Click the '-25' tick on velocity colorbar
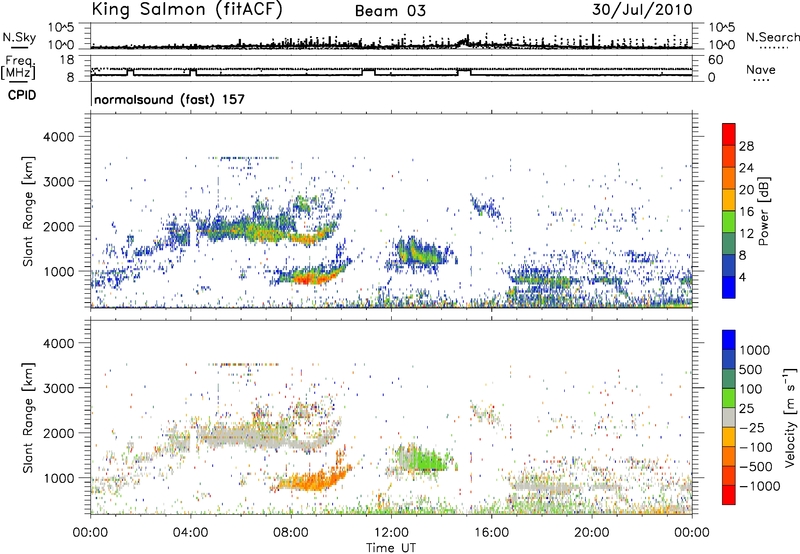 [750, 428]
